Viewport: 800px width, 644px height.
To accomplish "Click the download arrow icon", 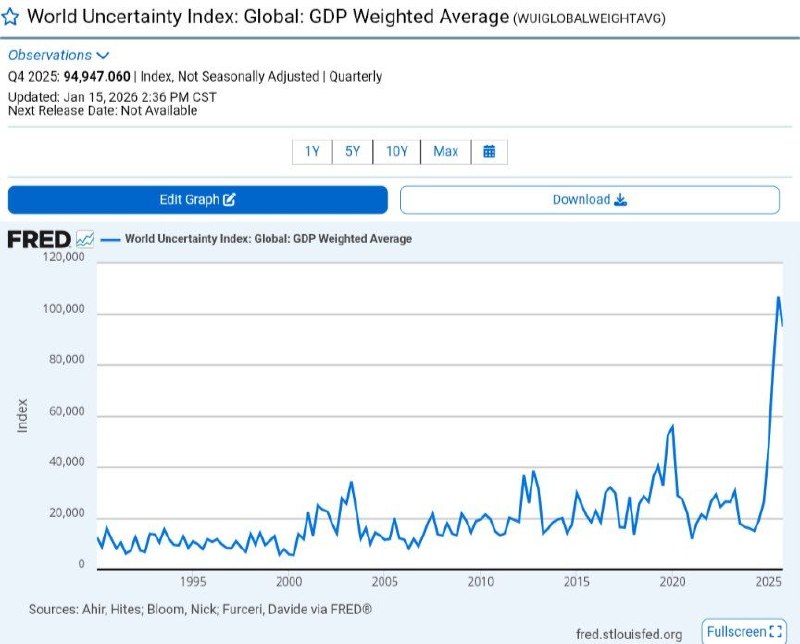I will point(620,200).
